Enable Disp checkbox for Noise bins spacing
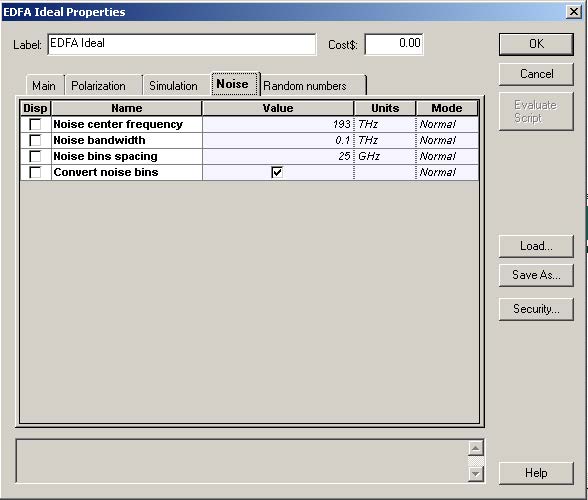The image size is (588, 500). pos(35,156)
